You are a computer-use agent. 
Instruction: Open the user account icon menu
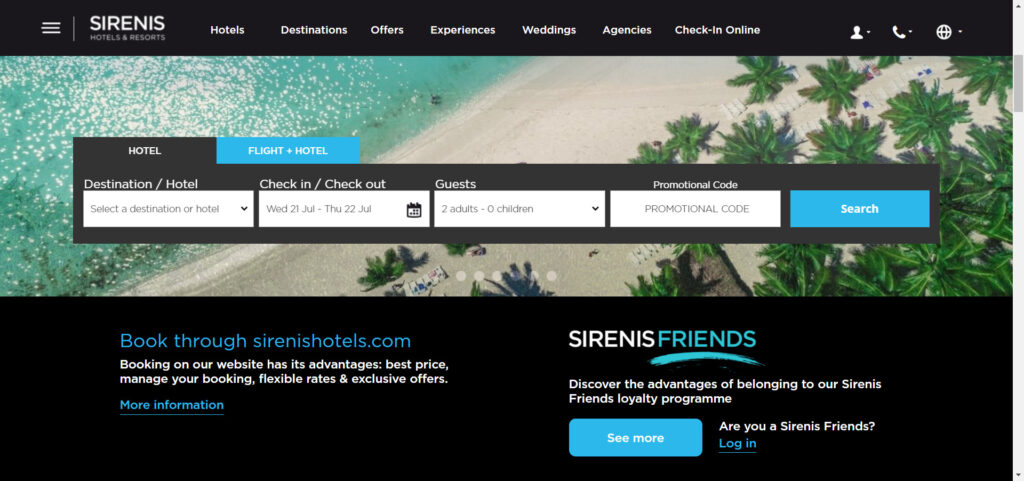(860, 32)
